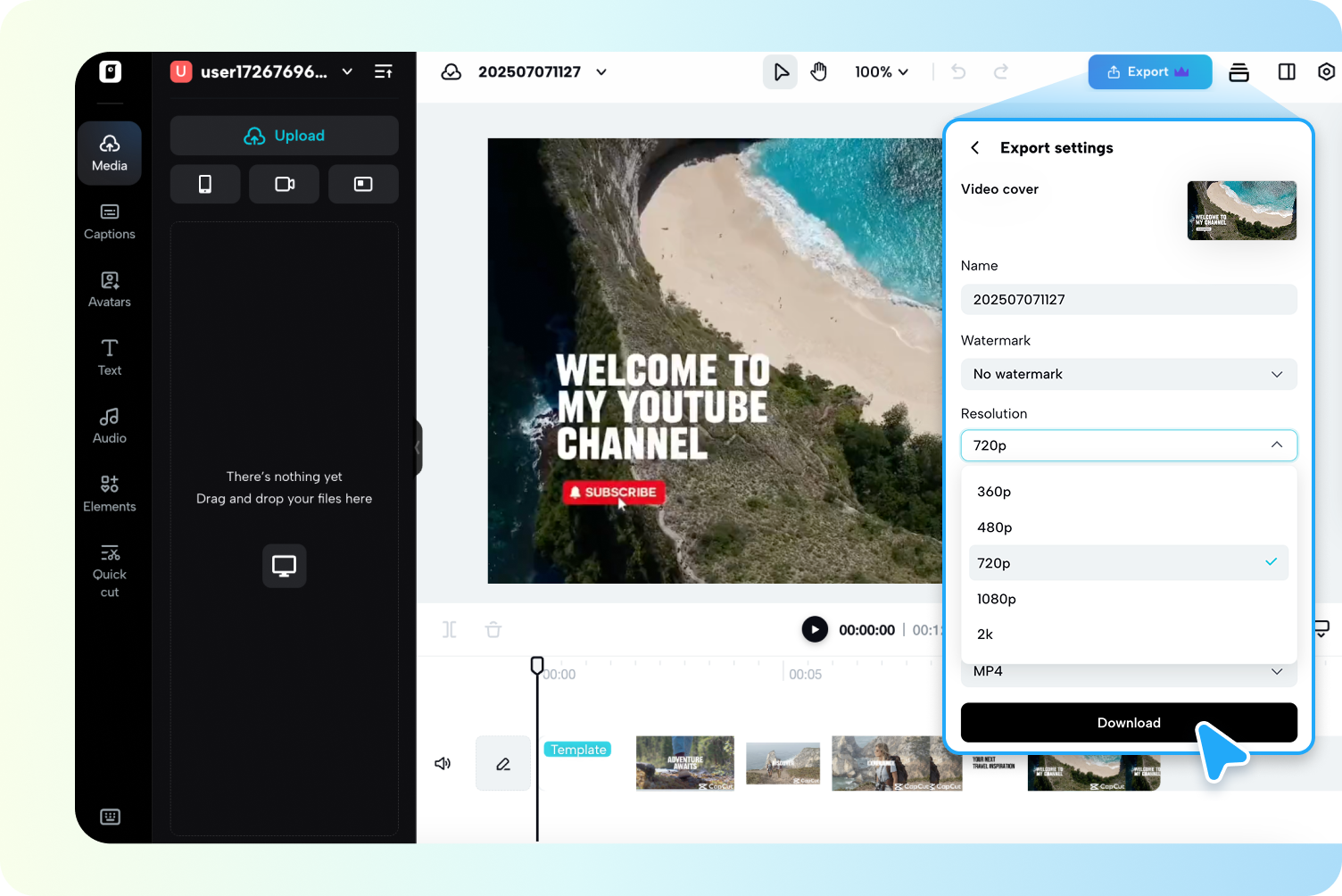Open the Captions panel

point(109,221)
